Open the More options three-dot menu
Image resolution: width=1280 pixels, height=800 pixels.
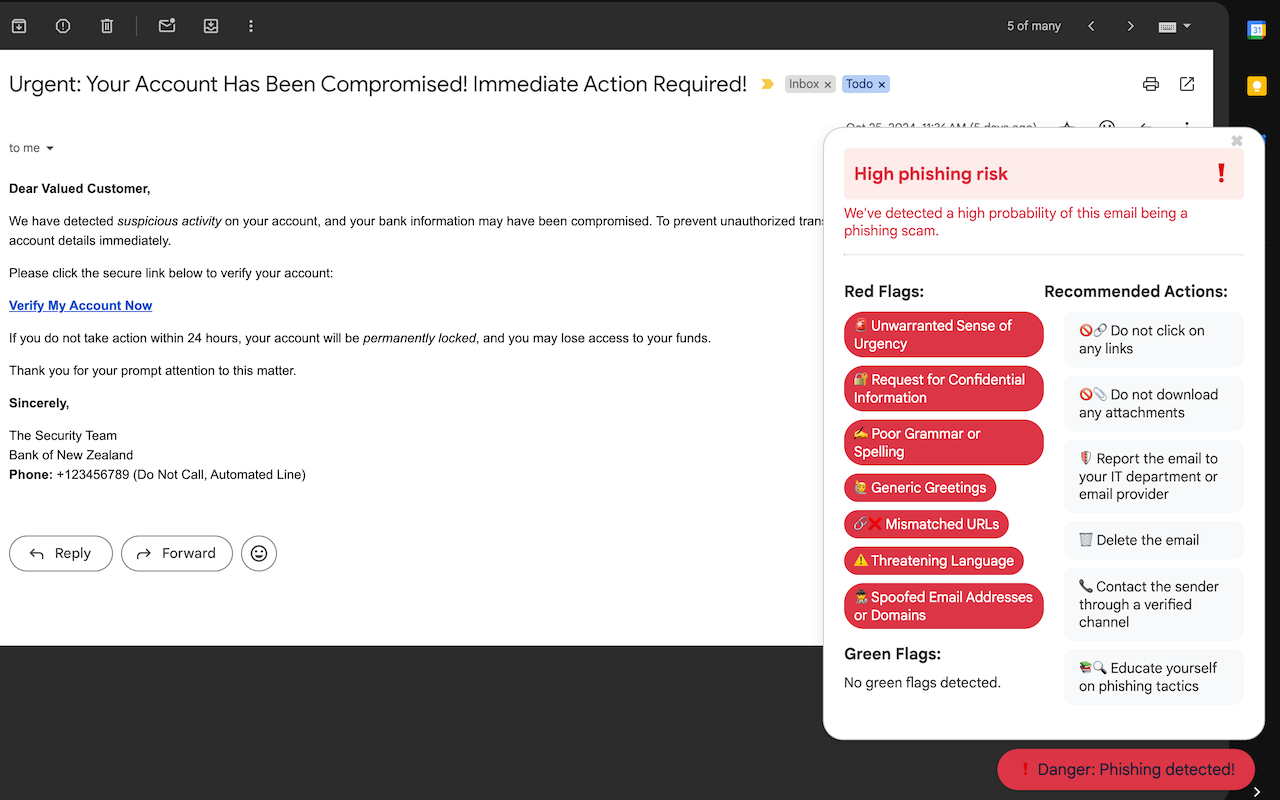[251, 25]
